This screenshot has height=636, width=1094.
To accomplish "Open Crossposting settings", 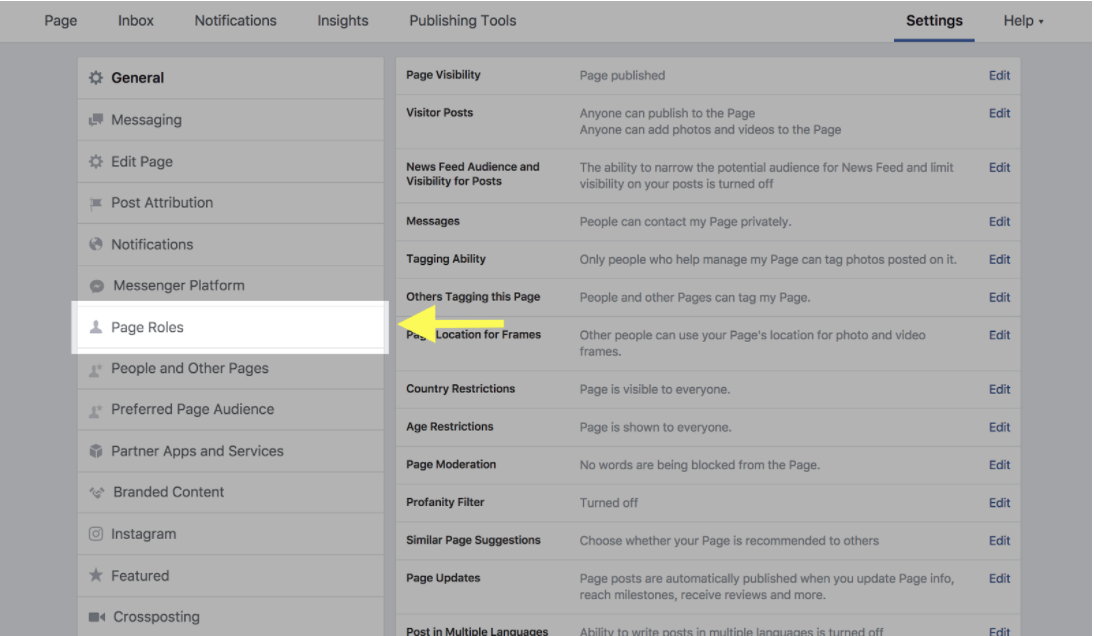I will click(231, 617).
